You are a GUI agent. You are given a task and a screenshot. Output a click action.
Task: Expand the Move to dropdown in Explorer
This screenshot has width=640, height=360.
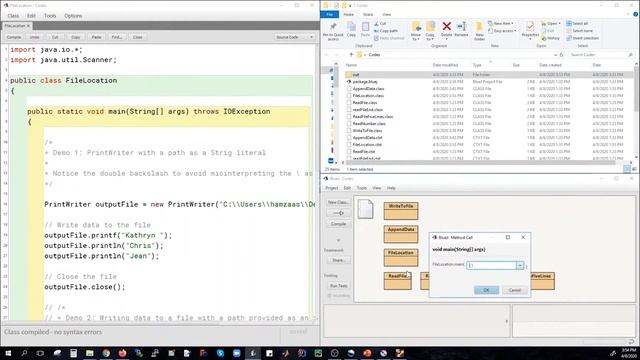coord(416,37)
